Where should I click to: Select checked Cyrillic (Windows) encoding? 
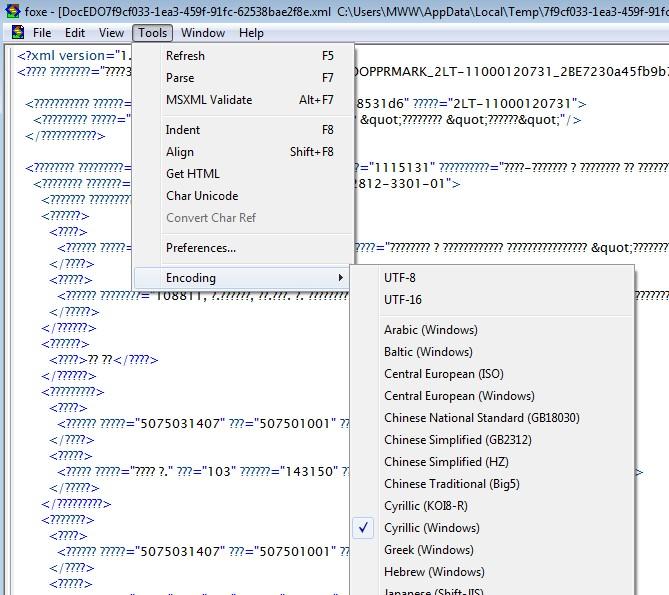pos(431,528)
